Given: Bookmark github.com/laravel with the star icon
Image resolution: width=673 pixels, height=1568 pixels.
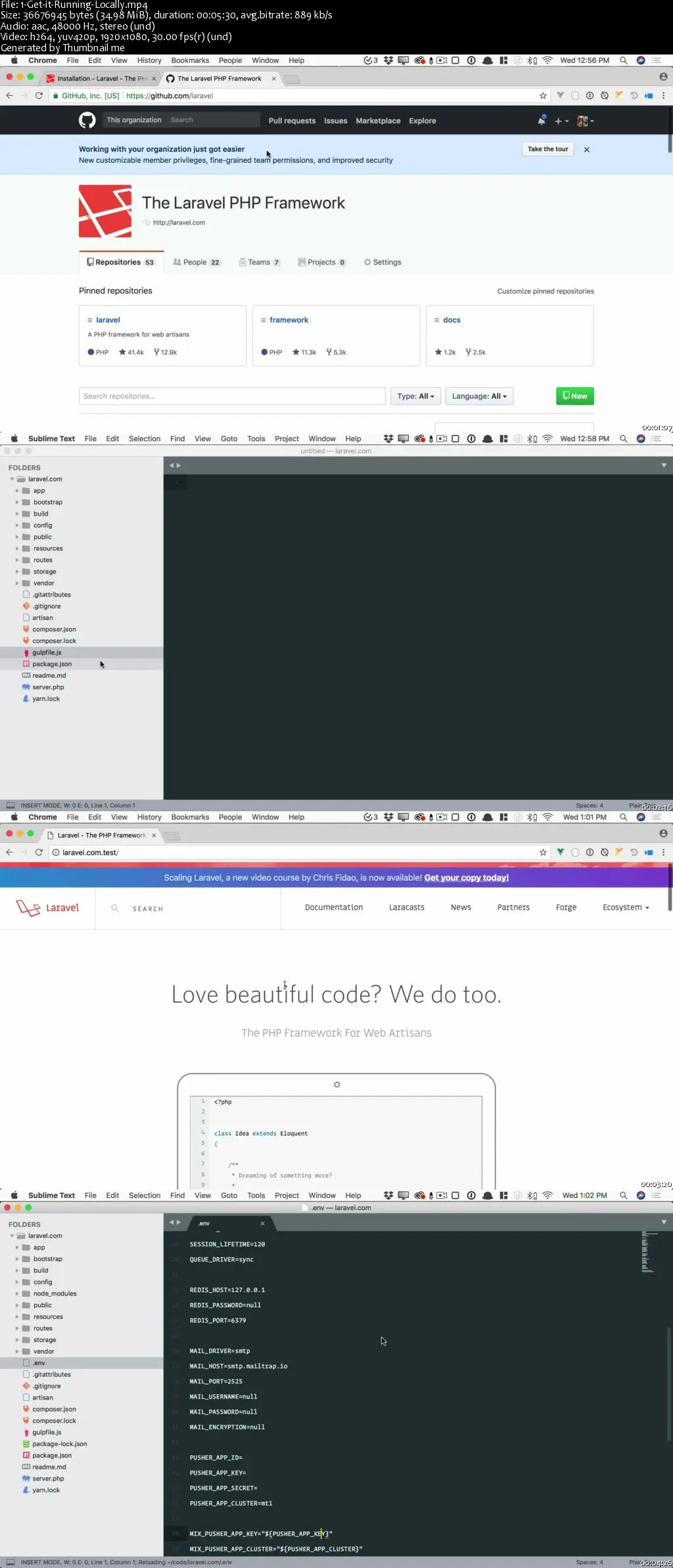Looking at the screenshot, I should 543,96.
